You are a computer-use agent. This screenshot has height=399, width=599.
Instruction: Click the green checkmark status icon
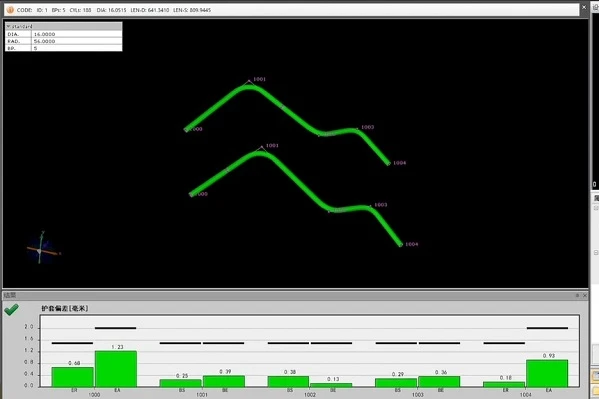pos(11,309)
